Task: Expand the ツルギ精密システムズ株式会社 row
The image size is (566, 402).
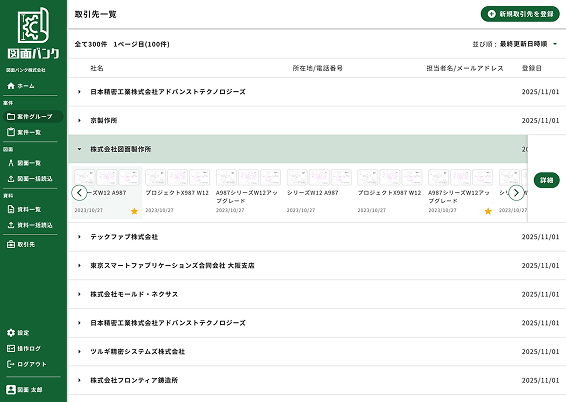Action: pyautogui.click(x=79, y=351)
